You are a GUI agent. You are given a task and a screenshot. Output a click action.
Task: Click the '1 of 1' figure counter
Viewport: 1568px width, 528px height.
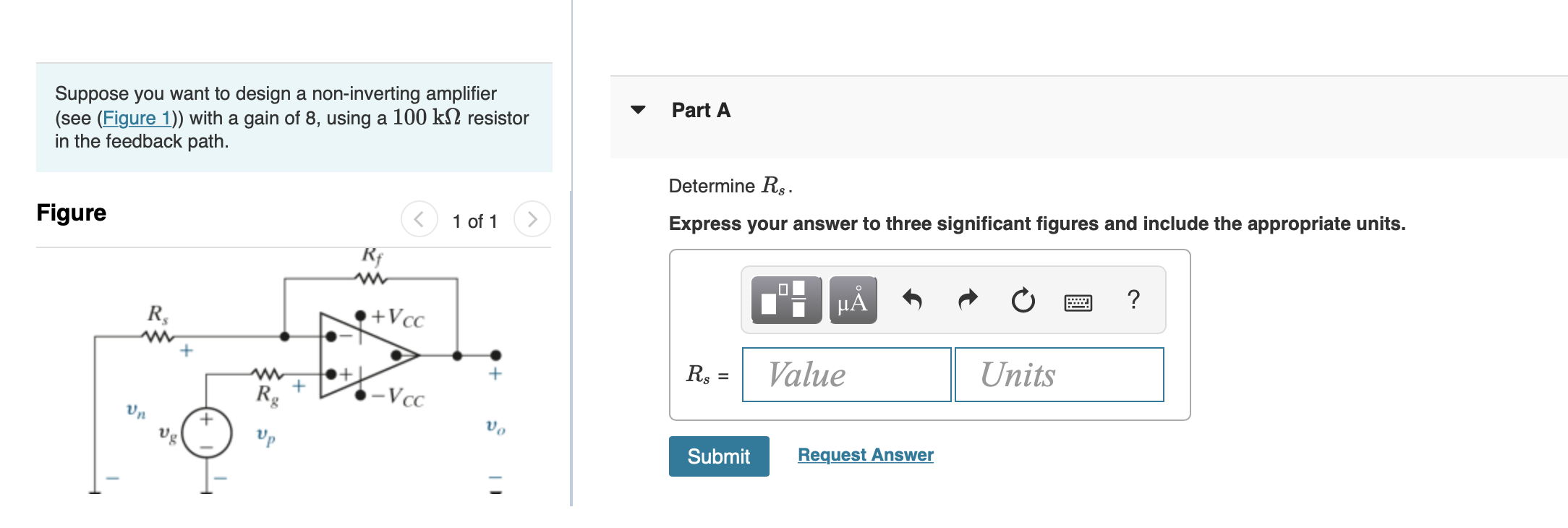(474, 221)
